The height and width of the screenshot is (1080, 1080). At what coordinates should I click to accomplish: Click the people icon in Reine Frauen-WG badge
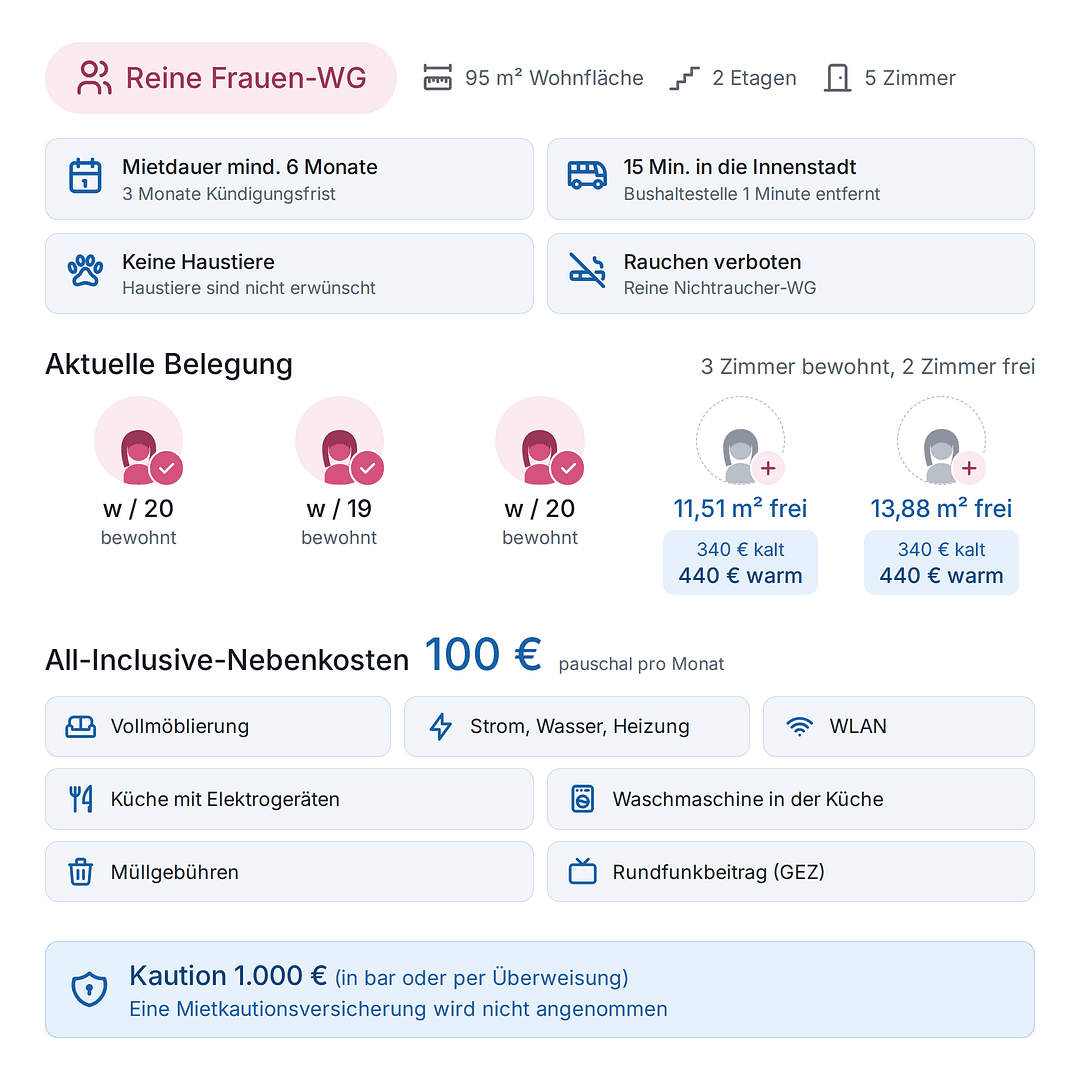94,78
